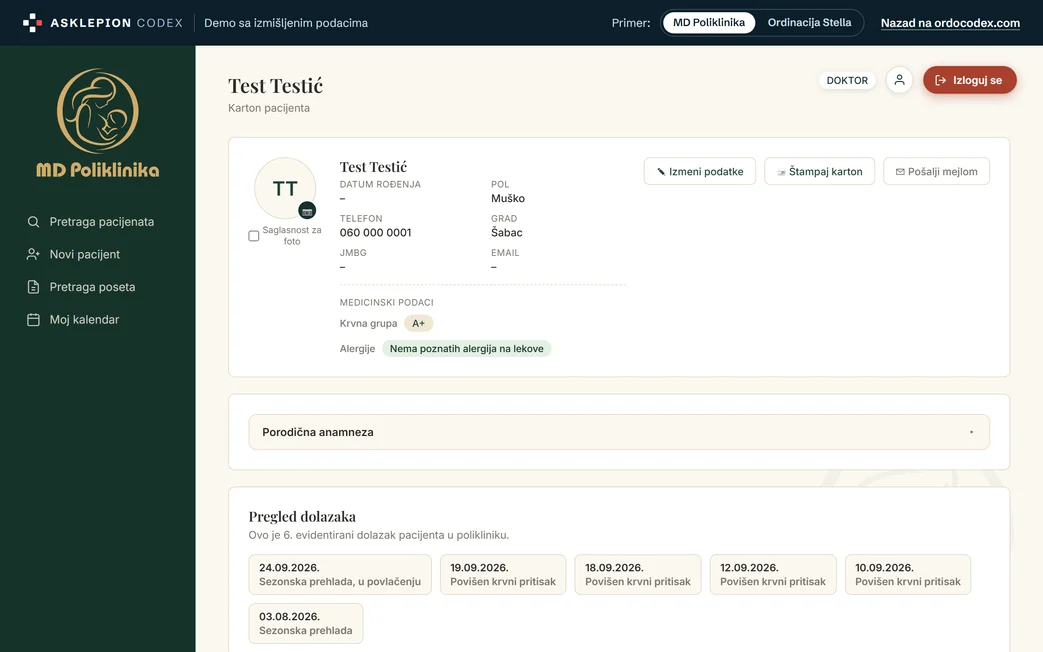
Task: Click the MD Poliklinika mother-and-child emblem
Action: click(98, 111)
